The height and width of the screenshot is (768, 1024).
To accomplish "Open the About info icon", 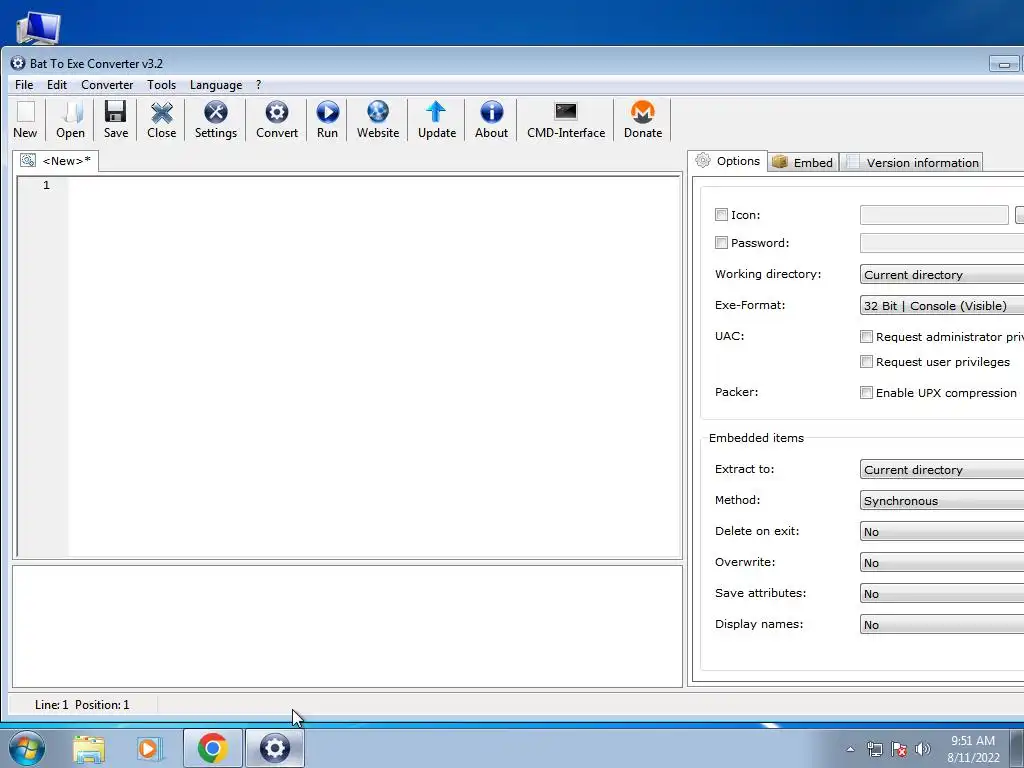I will point(491,120).
